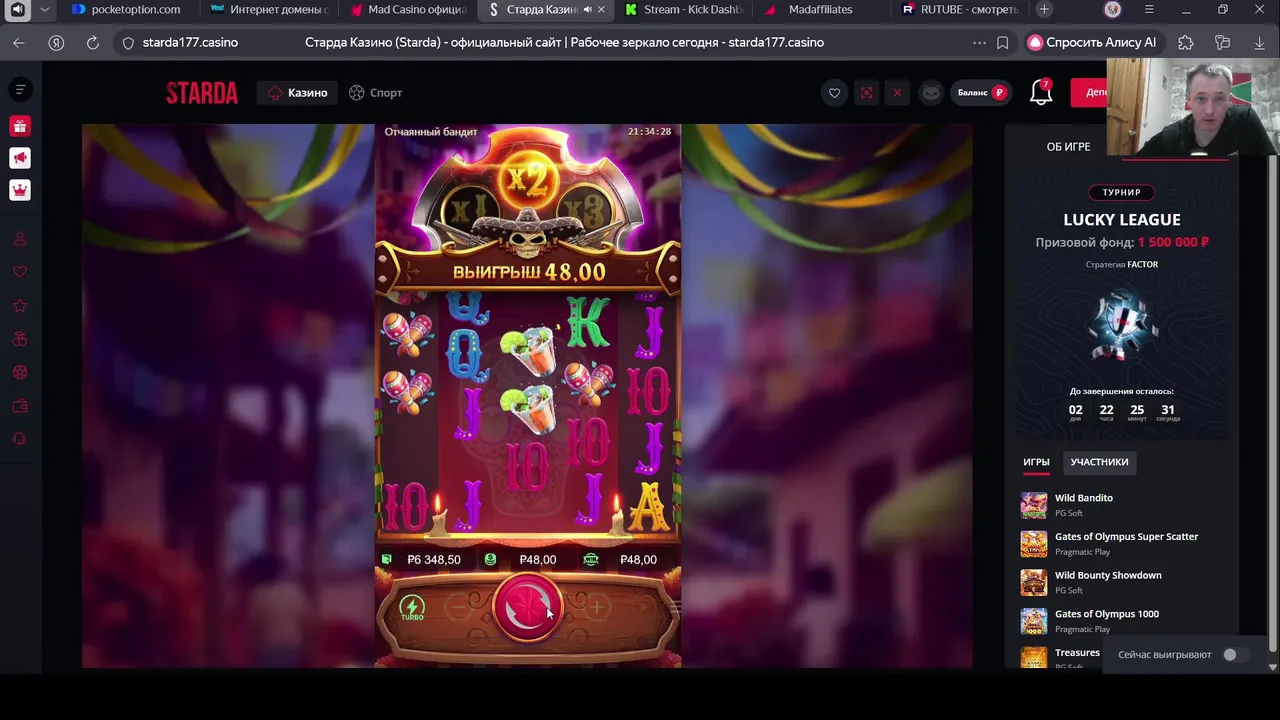
Task: Click the green wallet balance icon
Action: pyautogui.click(x=387, y=560)
